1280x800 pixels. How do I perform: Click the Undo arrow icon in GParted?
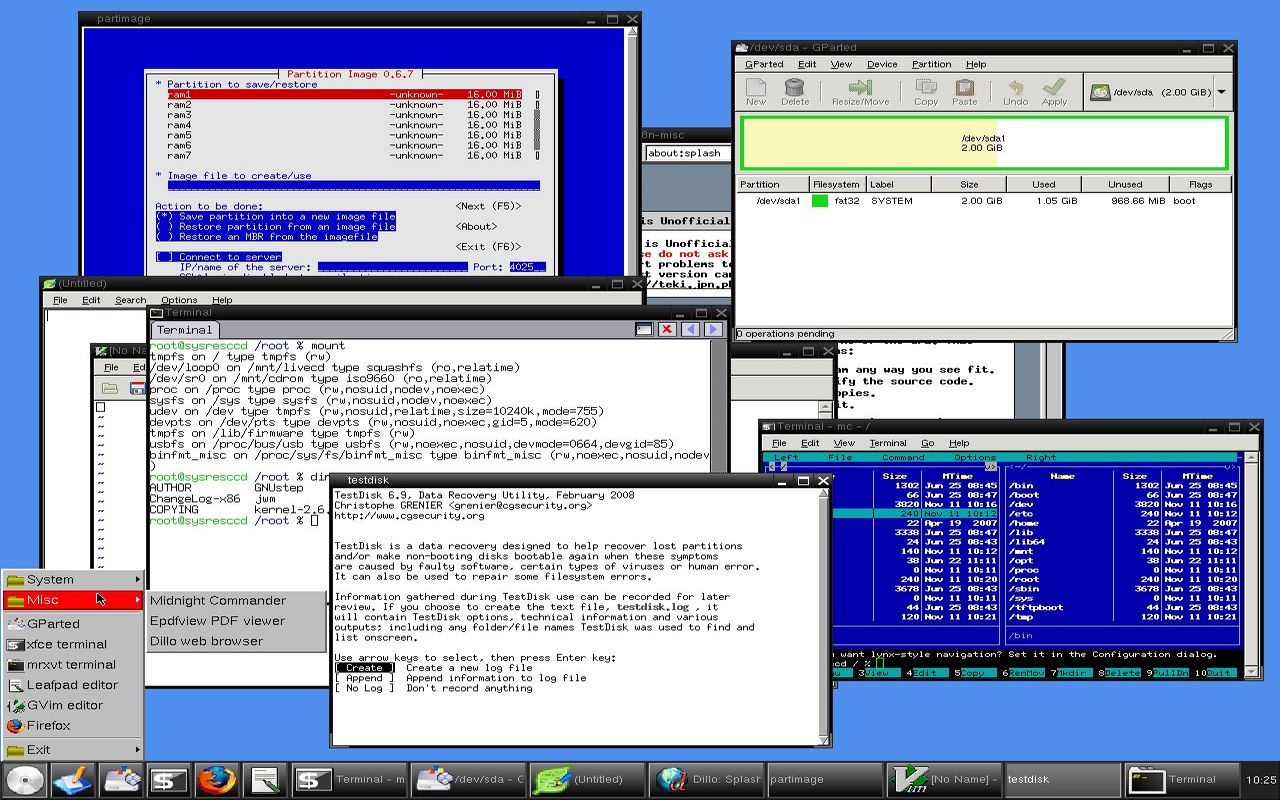(1015, 91)
